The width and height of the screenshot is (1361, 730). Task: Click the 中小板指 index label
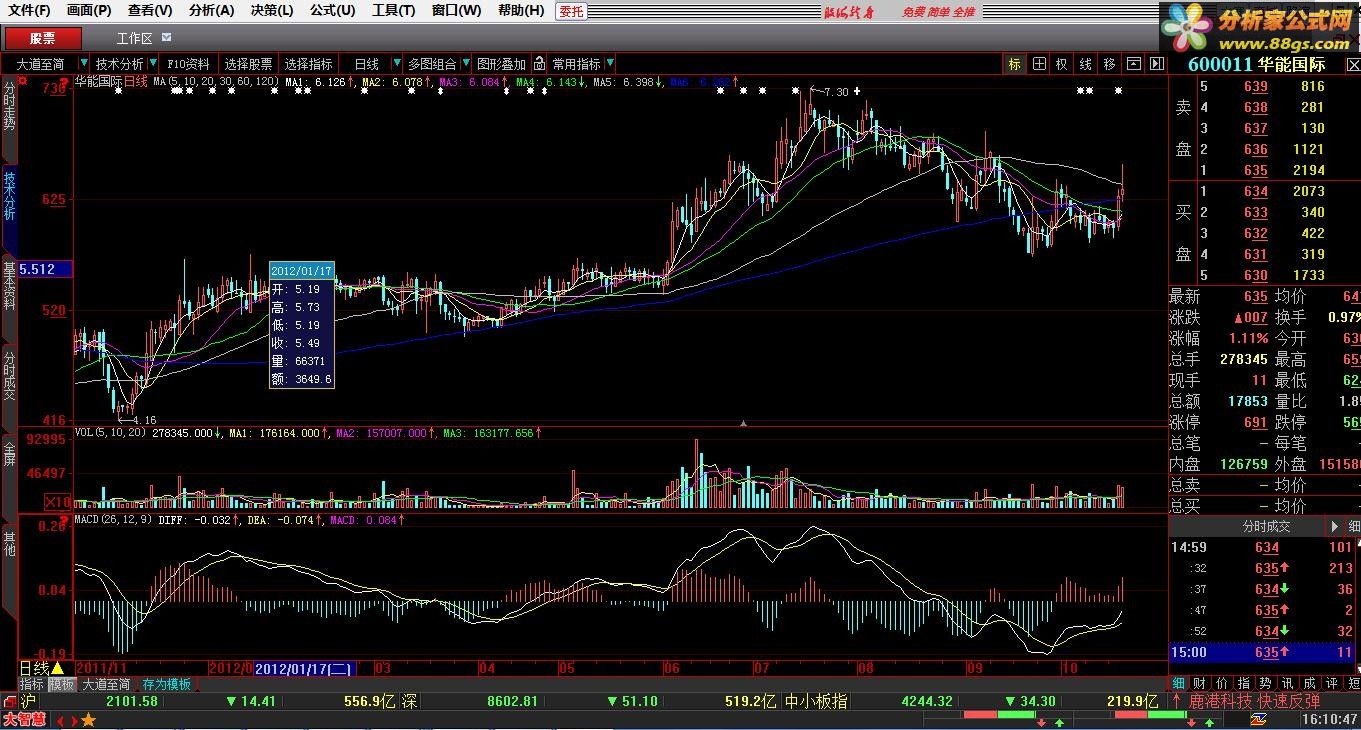[x=815, y=702]
